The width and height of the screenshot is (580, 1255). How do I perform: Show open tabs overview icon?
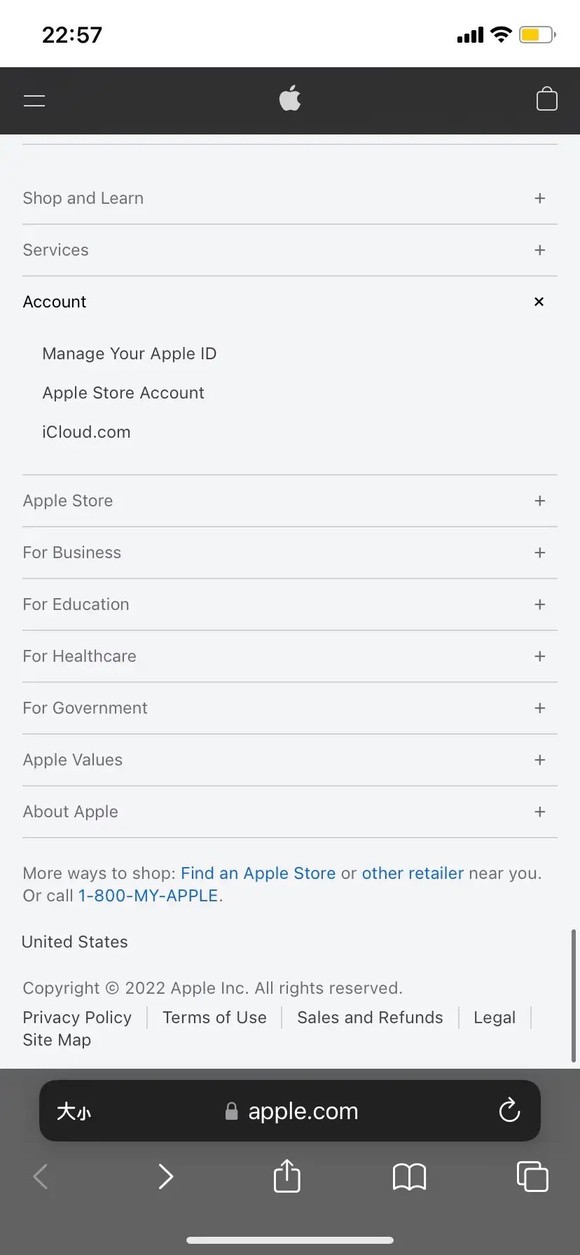[532, 1176]
